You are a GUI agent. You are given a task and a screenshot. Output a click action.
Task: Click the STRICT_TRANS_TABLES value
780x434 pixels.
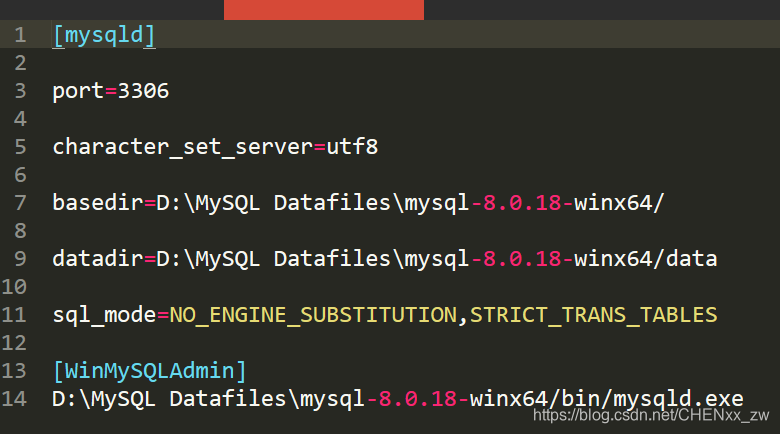tap(593, 316)
